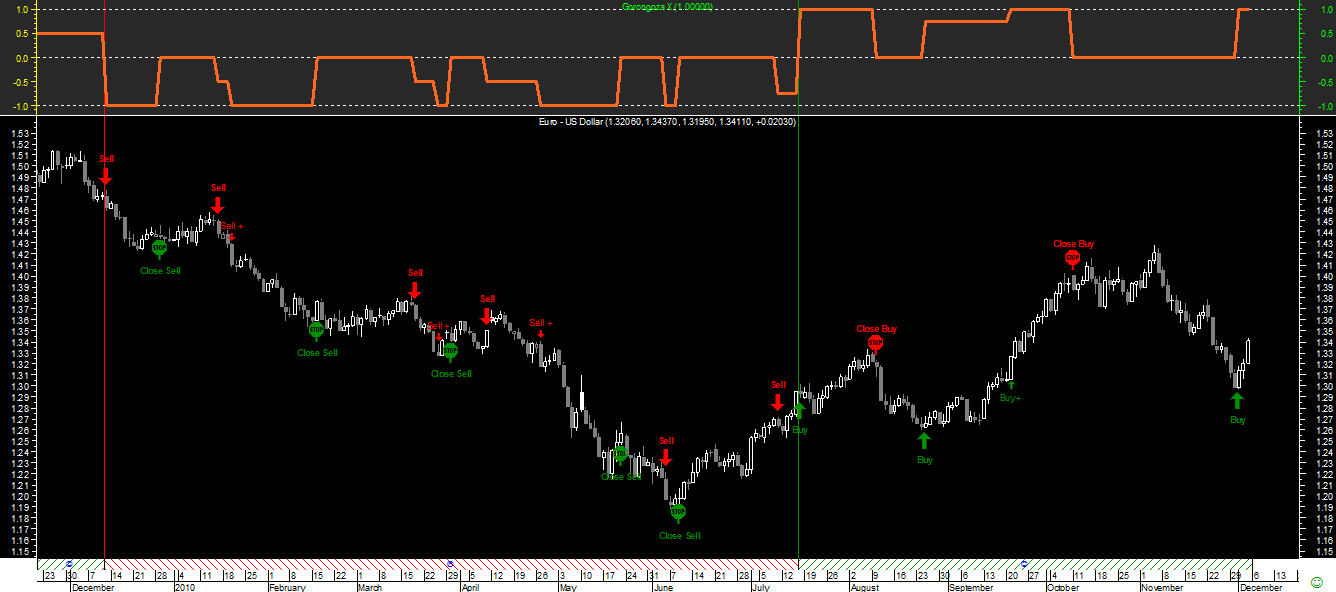Click the July green Buy arrow

[799, 410]
